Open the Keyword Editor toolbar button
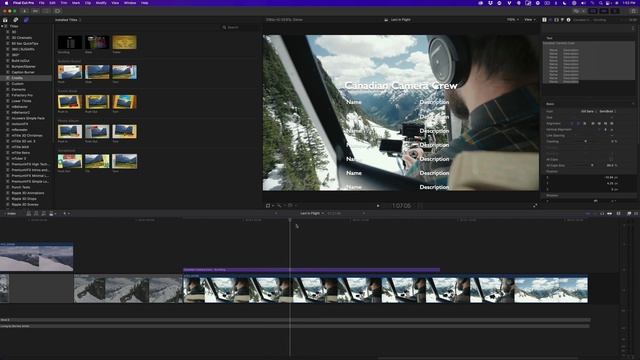The width and height of the screenshot is (640, 360). pyautogui.click(x=35, y=11)
